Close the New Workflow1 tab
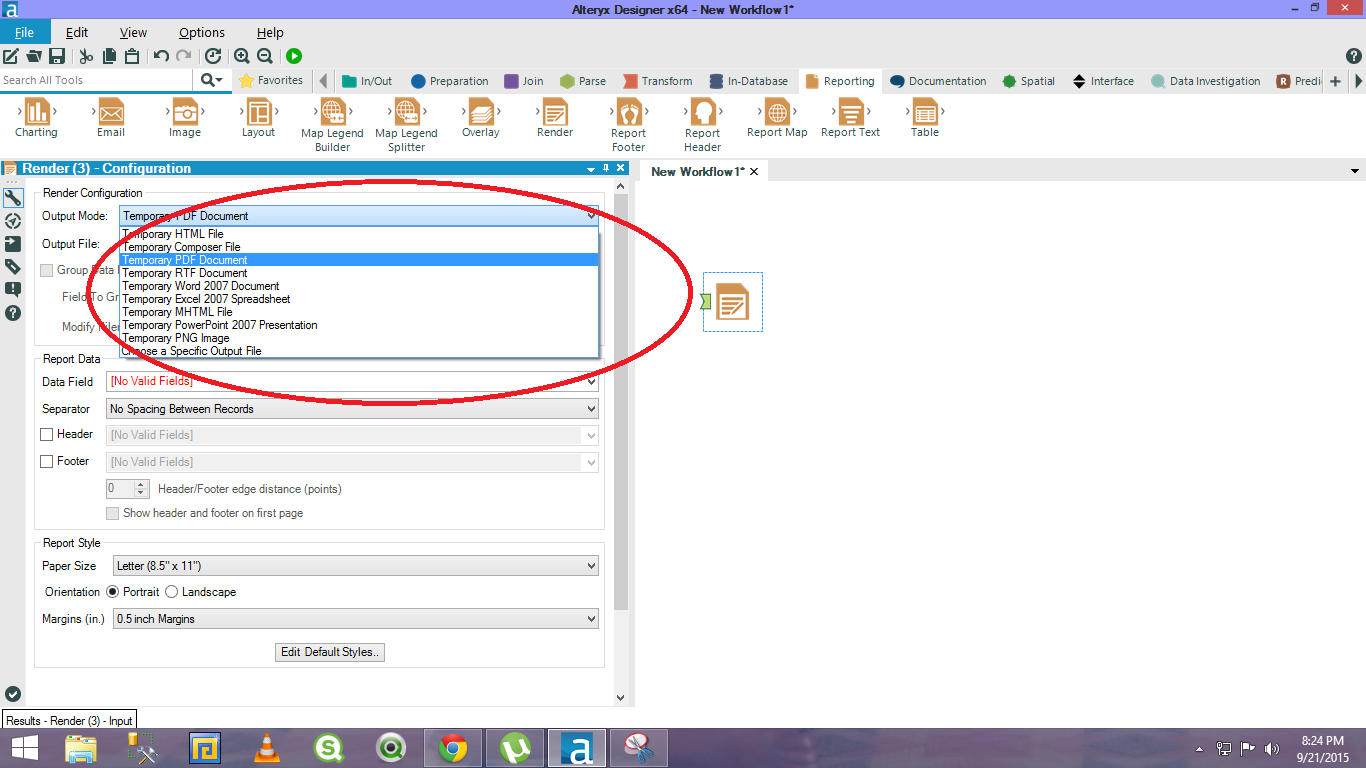 coord(754,172)
